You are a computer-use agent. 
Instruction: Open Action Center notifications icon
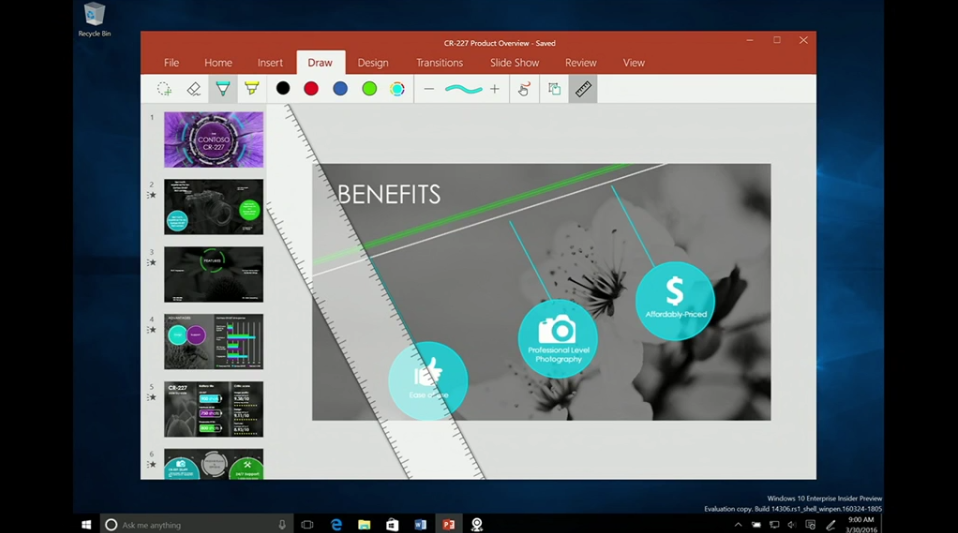(811, 524)
